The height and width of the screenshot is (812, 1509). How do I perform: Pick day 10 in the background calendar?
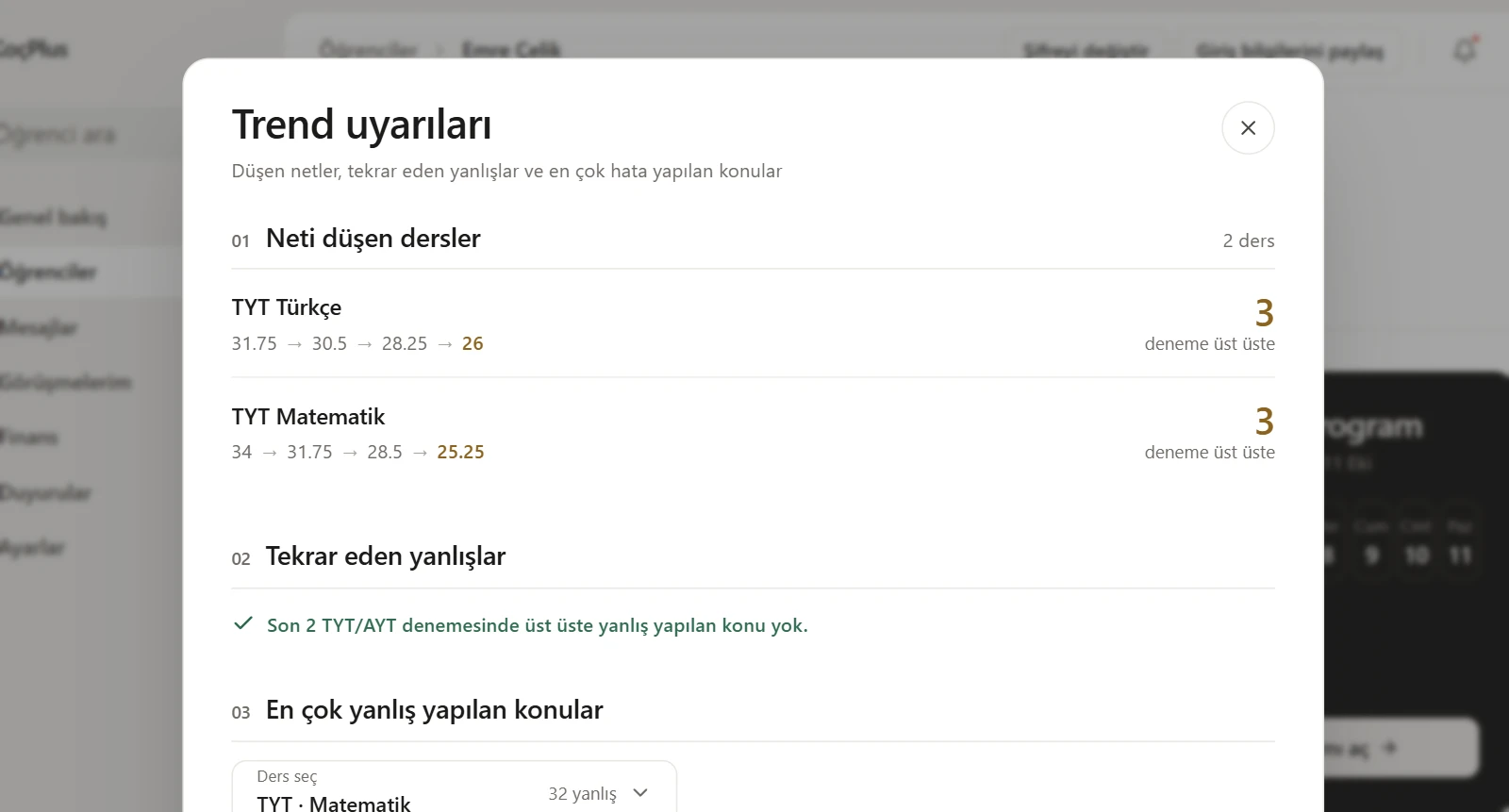click(1417, 555)
